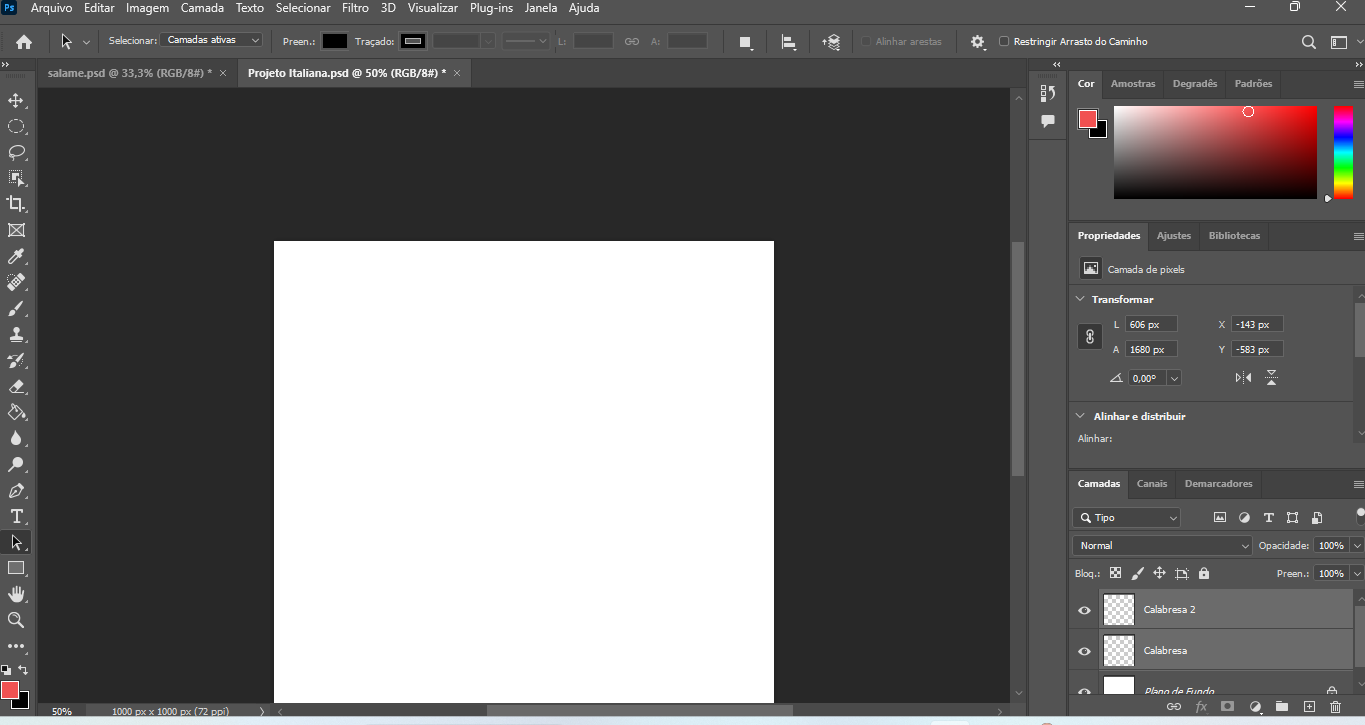Open the Filtro menu

click(x=355, y=8)
